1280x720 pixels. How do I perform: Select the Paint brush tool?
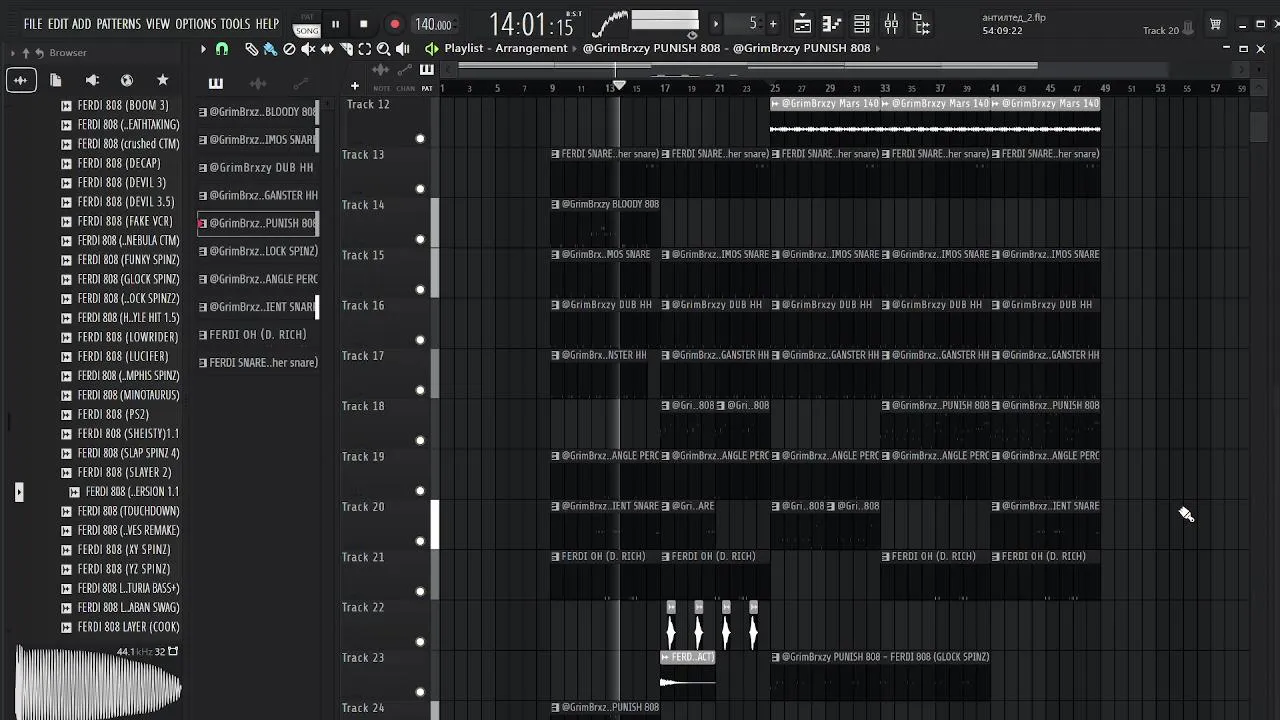click(270, 48)
